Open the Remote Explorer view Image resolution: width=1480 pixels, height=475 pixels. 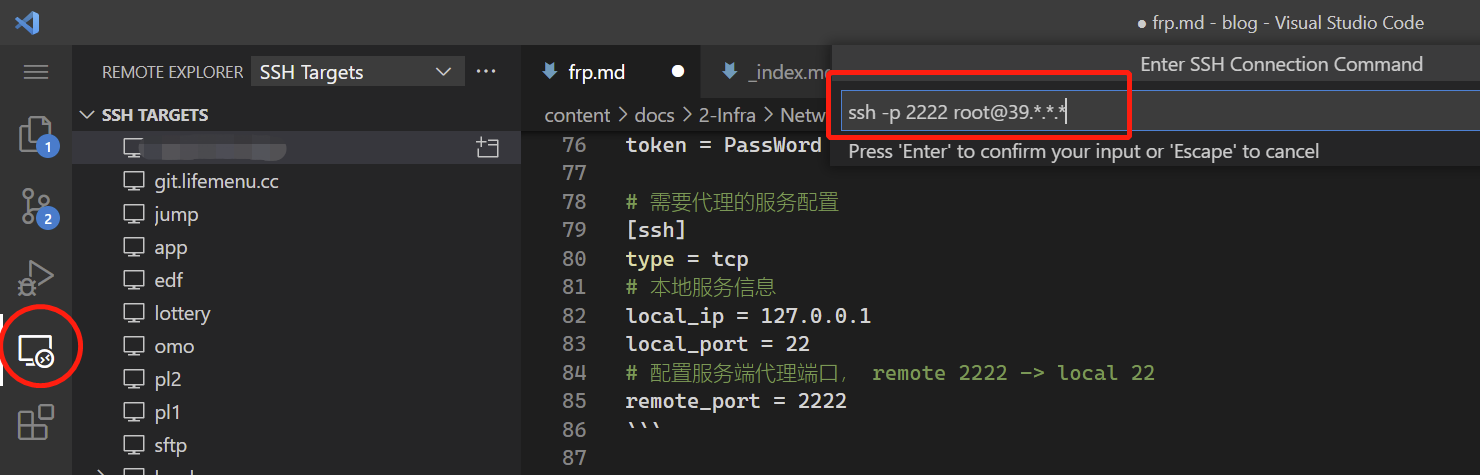click(36, 349)
